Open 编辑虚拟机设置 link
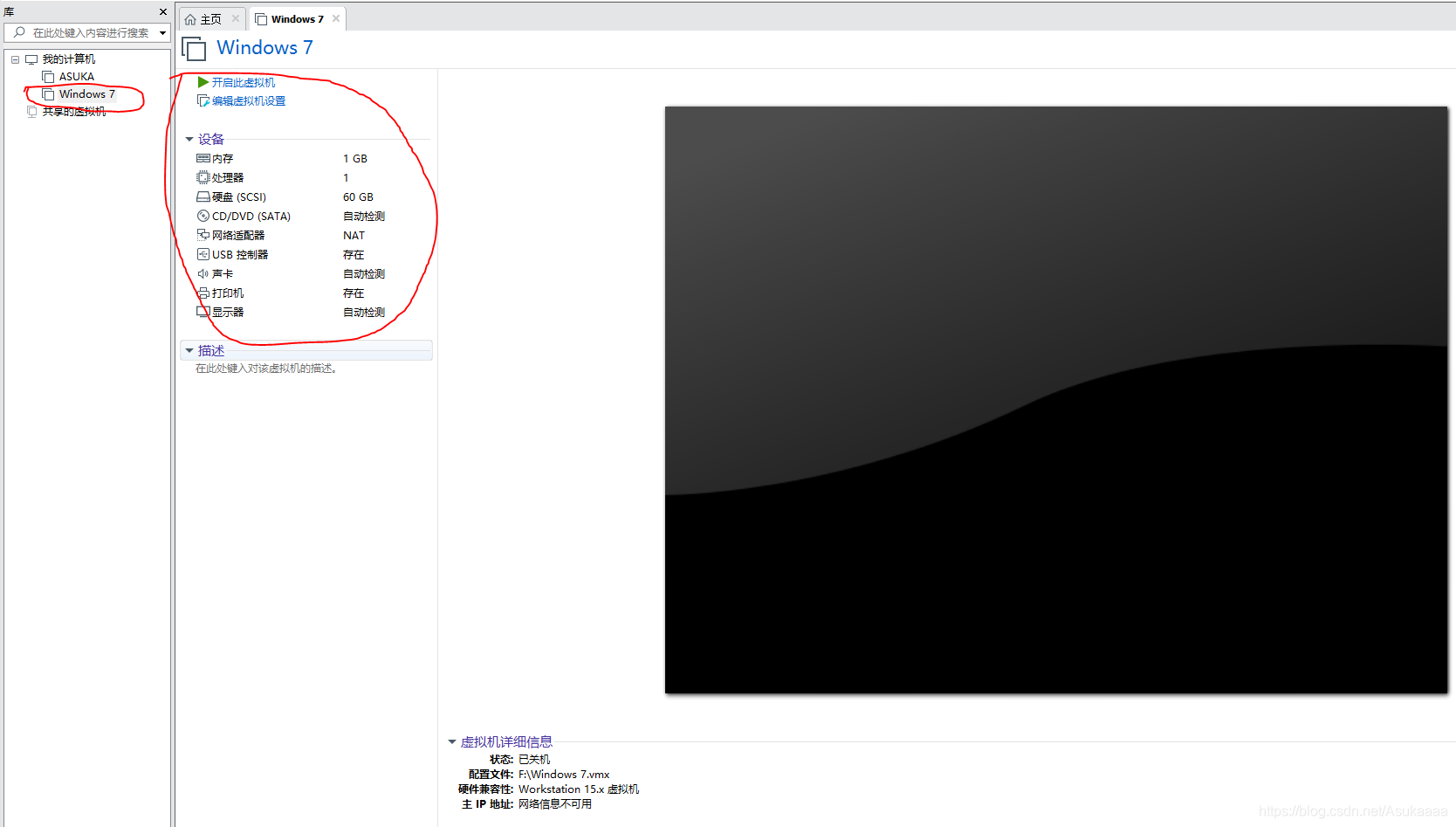1456x827 pixels. pos(249,101)
